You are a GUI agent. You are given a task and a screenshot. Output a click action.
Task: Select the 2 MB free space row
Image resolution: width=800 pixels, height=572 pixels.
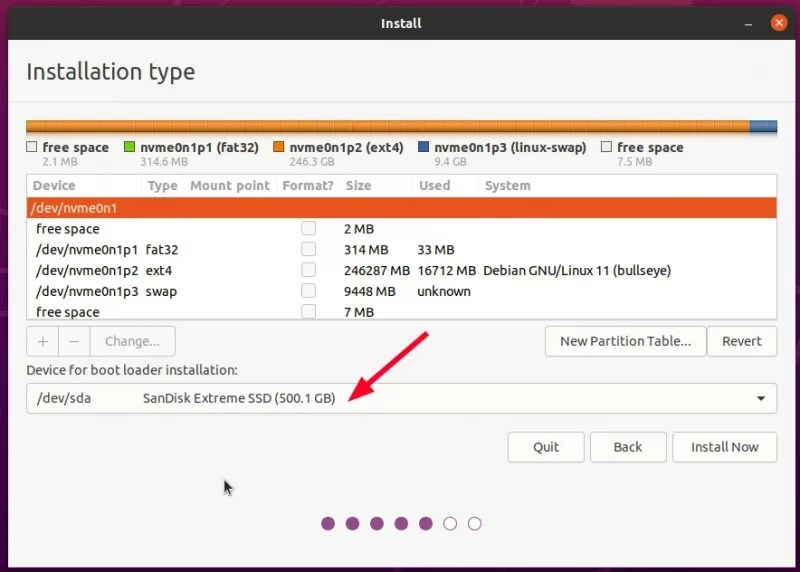[x=402, y=229]
